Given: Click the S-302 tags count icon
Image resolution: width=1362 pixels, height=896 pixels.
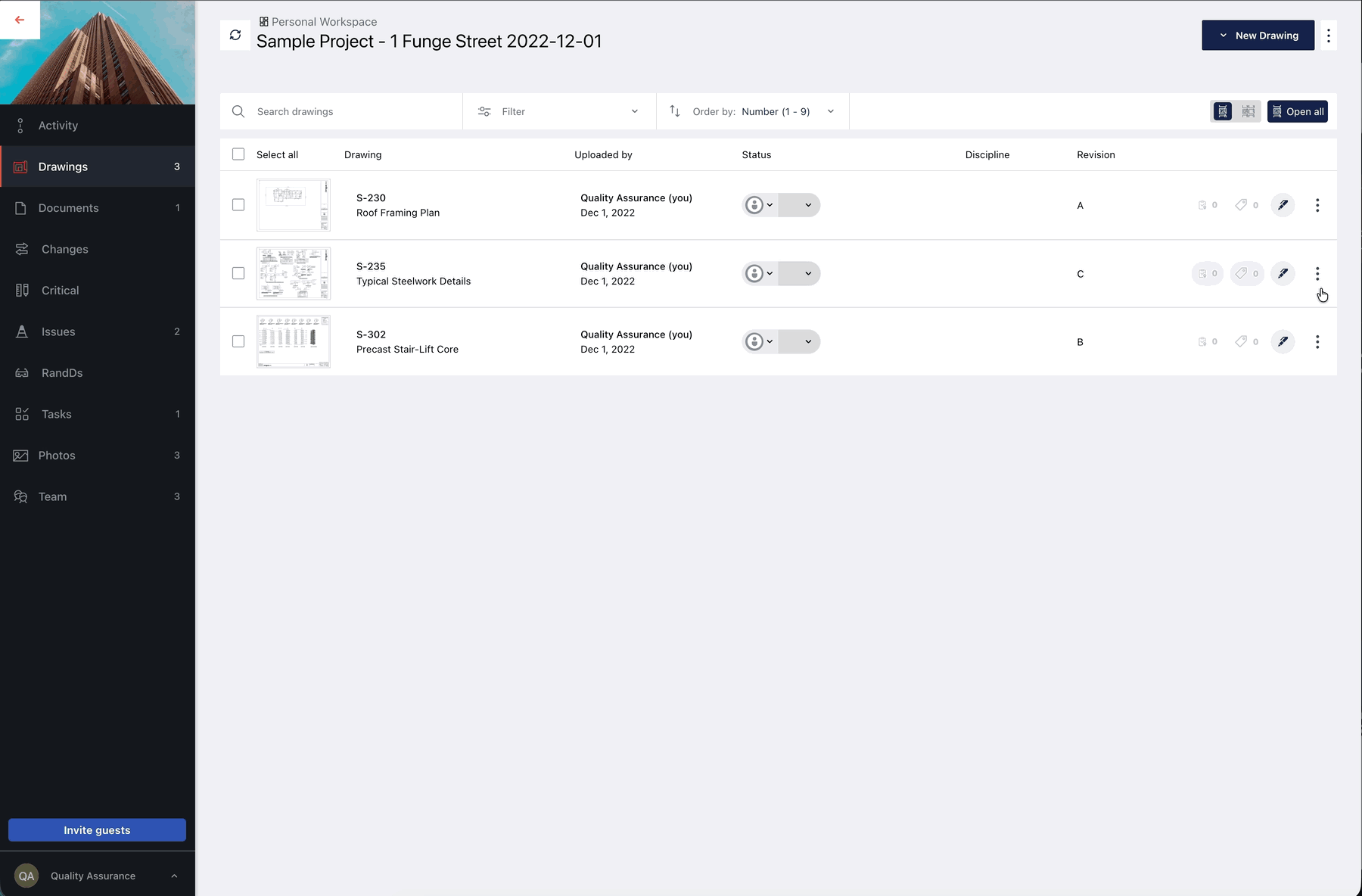Looking at the screenshot, I should coord(1247,341).
